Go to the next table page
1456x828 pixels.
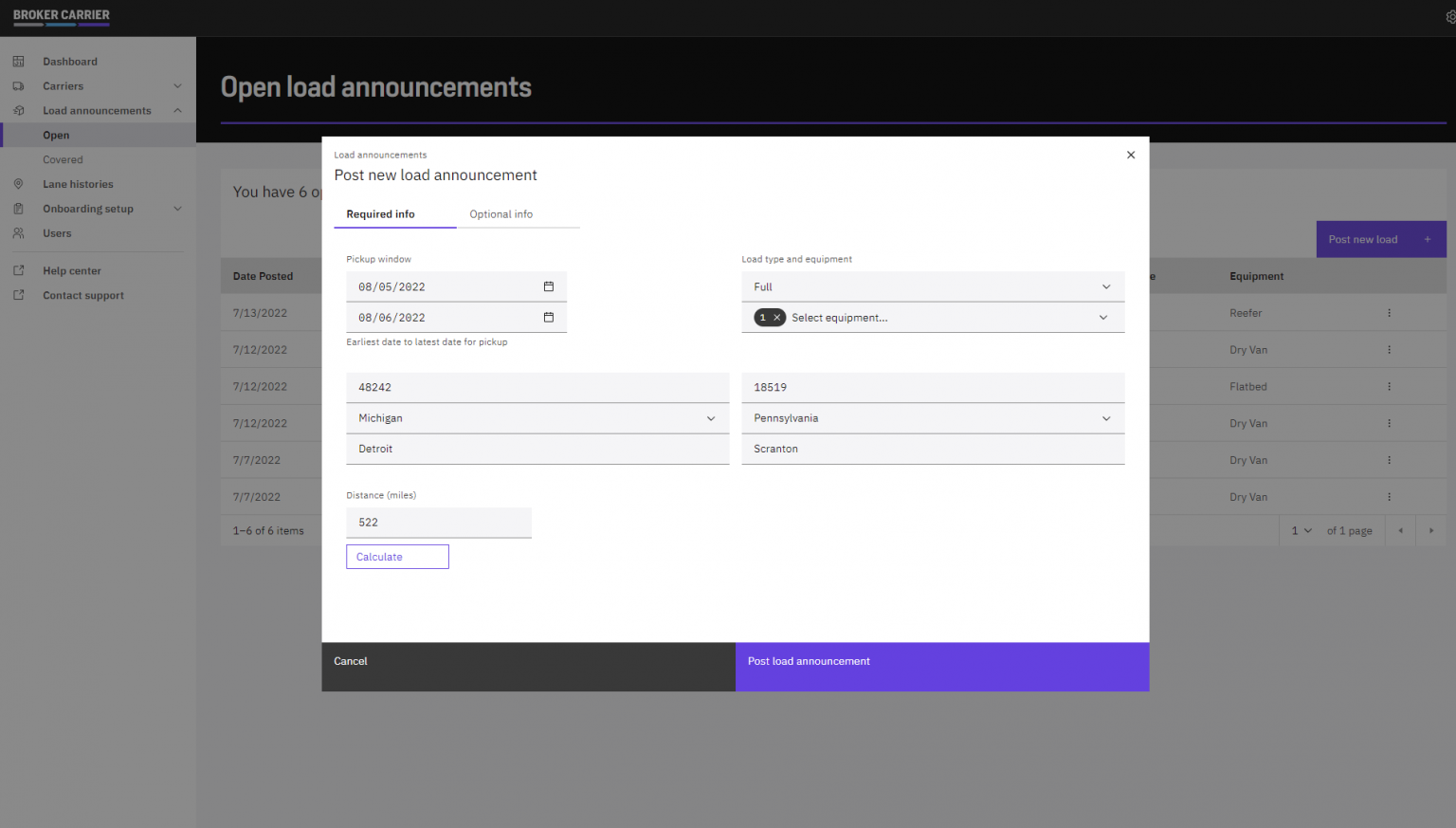click(1430, 531)
